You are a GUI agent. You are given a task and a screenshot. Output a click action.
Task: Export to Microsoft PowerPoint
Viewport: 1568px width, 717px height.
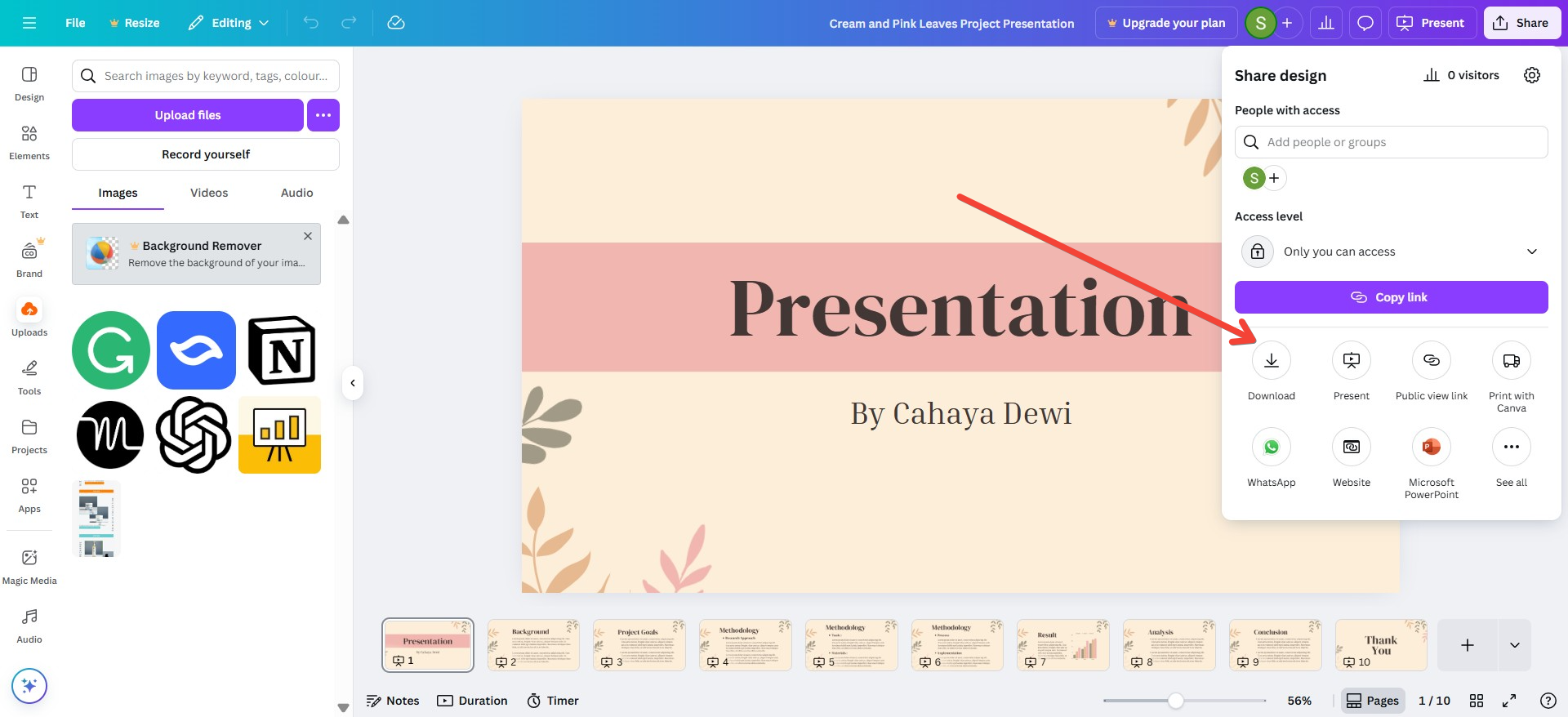[x=1432, y=464]
